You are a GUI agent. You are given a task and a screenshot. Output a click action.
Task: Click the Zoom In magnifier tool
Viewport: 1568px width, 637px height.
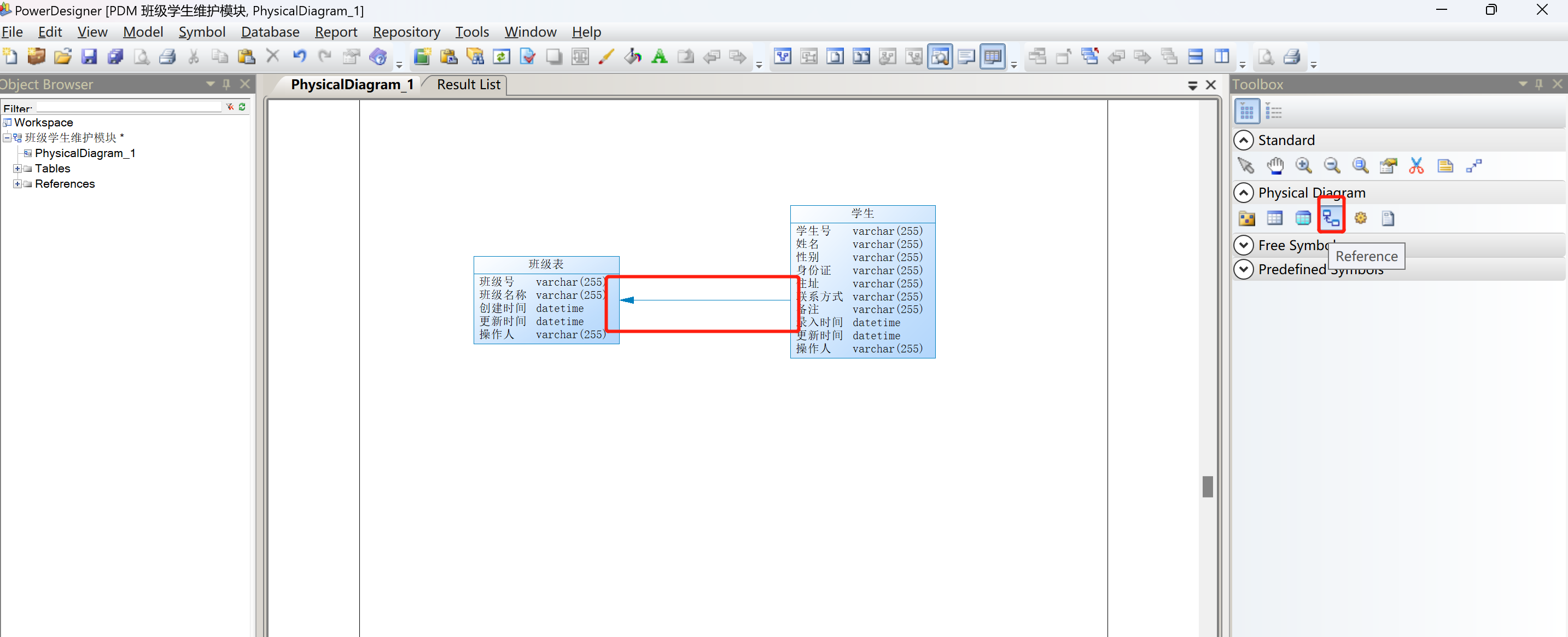coord(1303,166)
